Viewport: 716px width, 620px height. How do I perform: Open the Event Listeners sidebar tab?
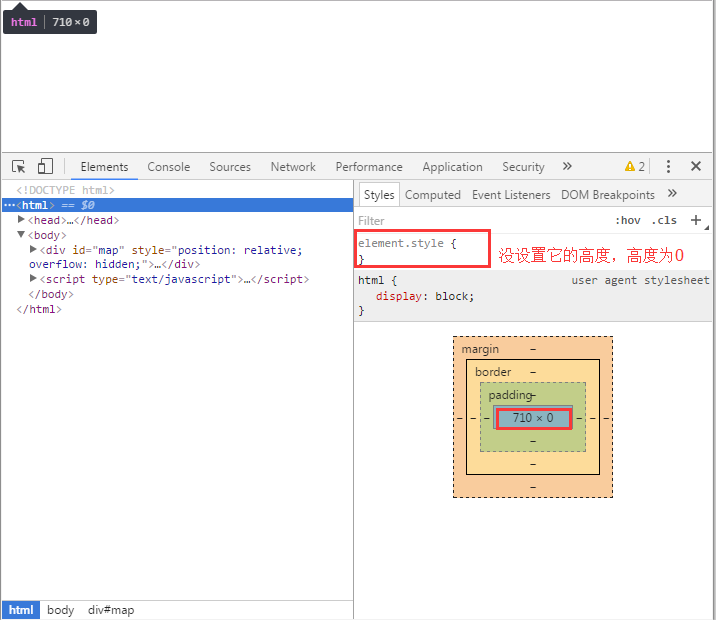(511, 195)
